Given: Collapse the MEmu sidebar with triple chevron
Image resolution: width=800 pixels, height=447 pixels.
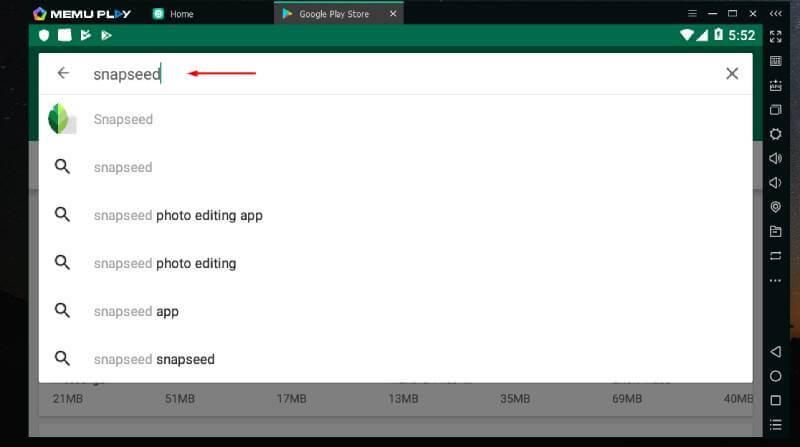Looking at the screenshot, I should 776,13.
